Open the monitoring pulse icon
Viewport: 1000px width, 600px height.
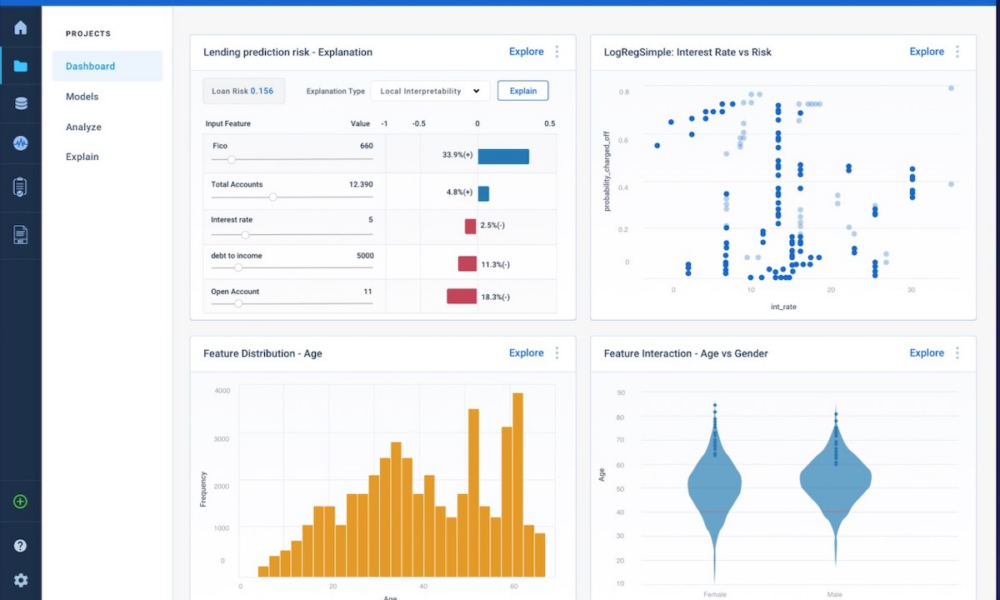point(20,143)
